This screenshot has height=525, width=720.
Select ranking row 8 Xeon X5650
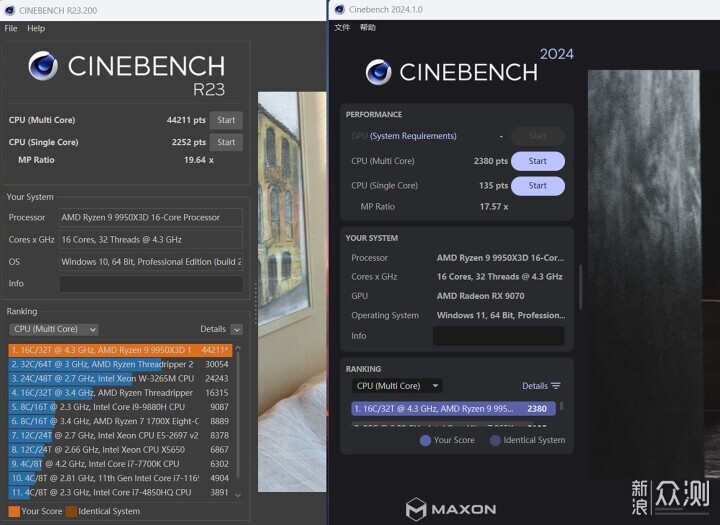point(120,450)
